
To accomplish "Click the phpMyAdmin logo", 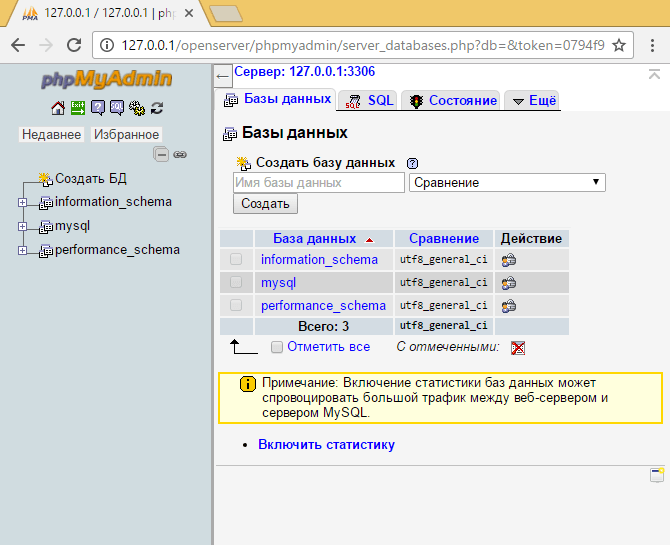I will tap(107, 80).
